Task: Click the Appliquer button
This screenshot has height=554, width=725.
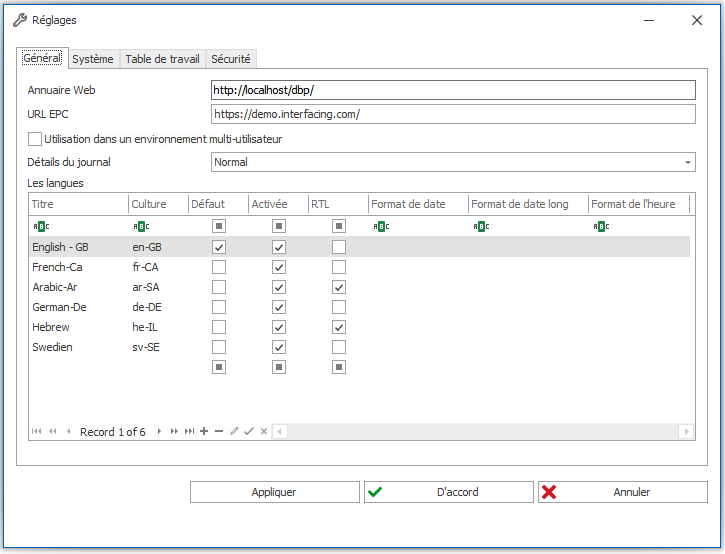Action: click(x=274, y=492)
